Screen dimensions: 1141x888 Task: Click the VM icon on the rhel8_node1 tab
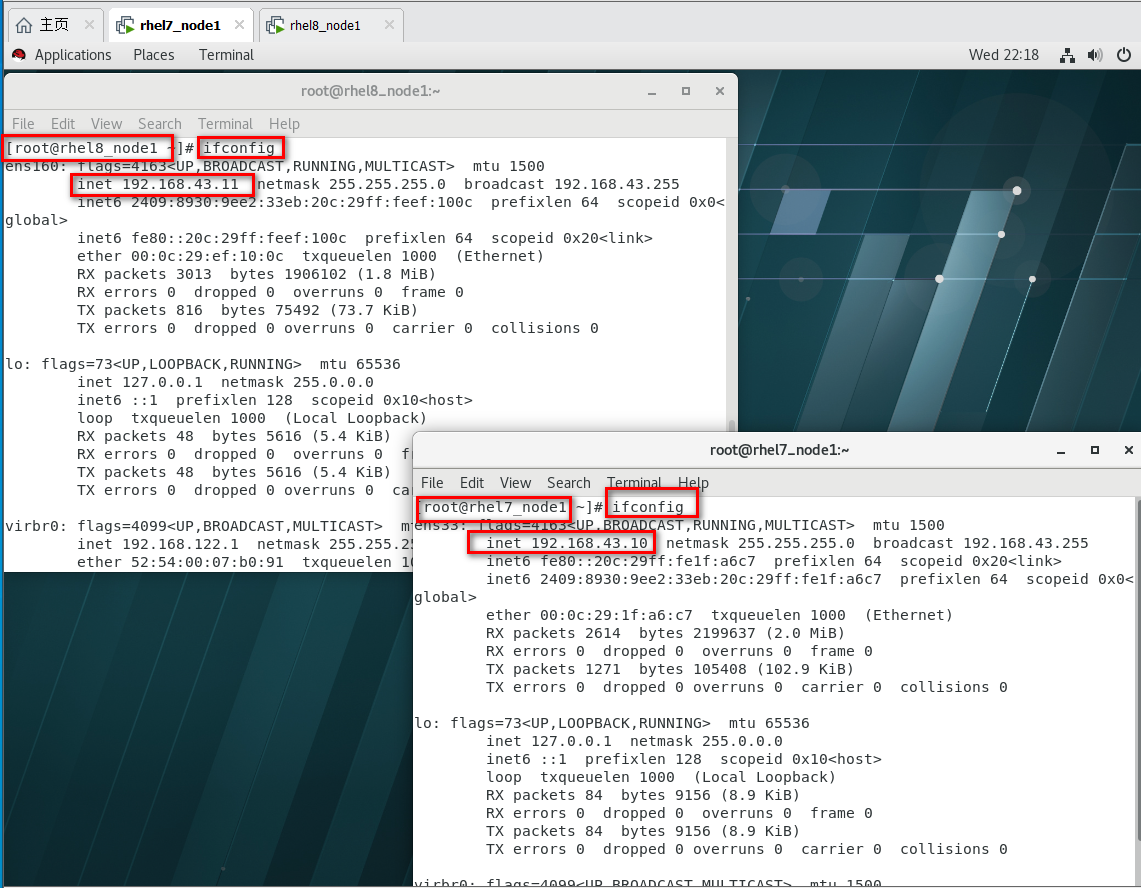click(275, 25)
